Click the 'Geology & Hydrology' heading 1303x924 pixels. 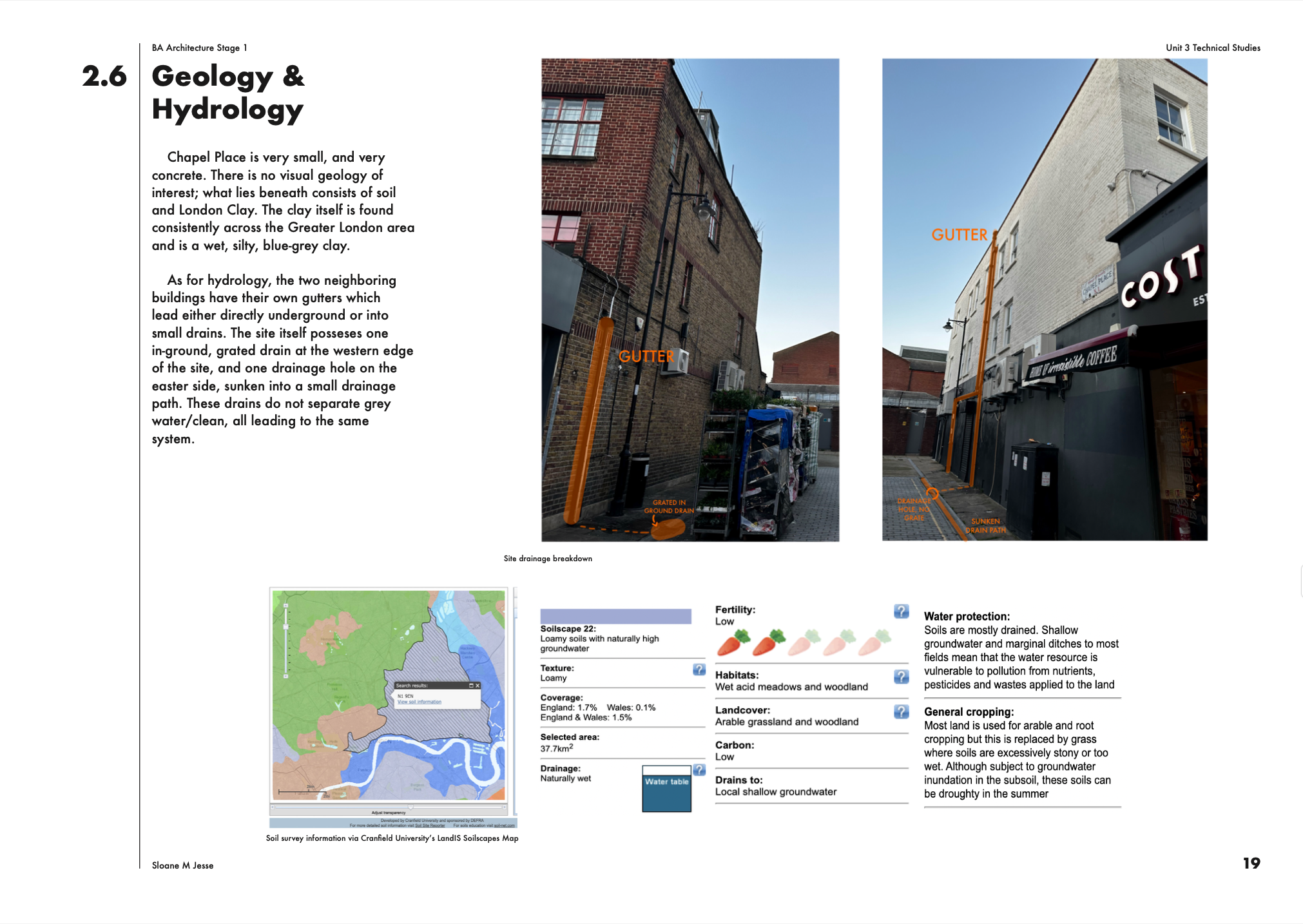(x=228, y=93)
